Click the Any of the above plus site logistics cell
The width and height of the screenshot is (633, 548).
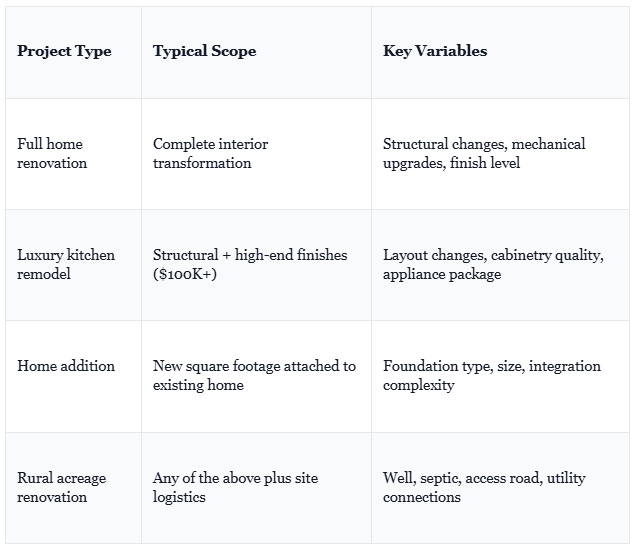pos(256,488)
